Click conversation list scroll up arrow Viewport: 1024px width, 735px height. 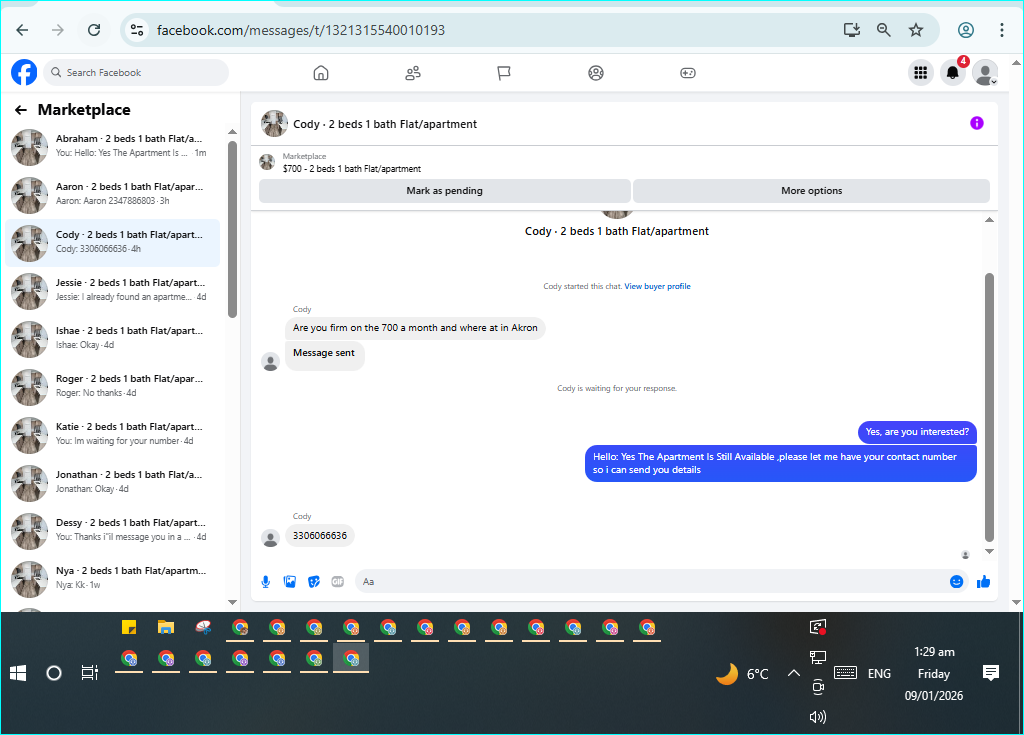coord(232,132)
